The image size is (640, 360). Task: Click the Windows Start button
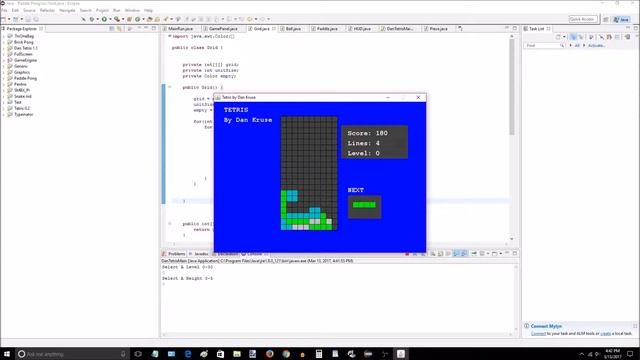(7, 354)
